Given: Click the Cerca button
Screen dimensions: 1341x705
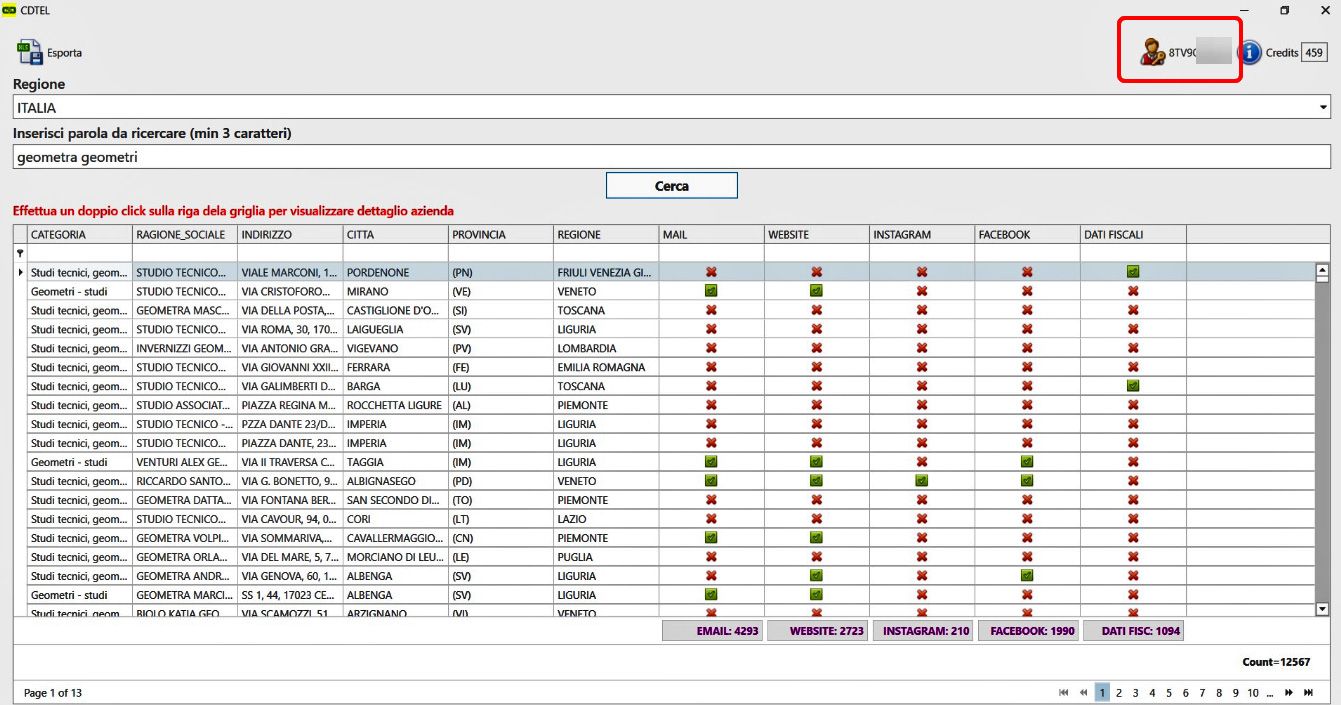Looking at the screenshot, I should pos(672,185).
